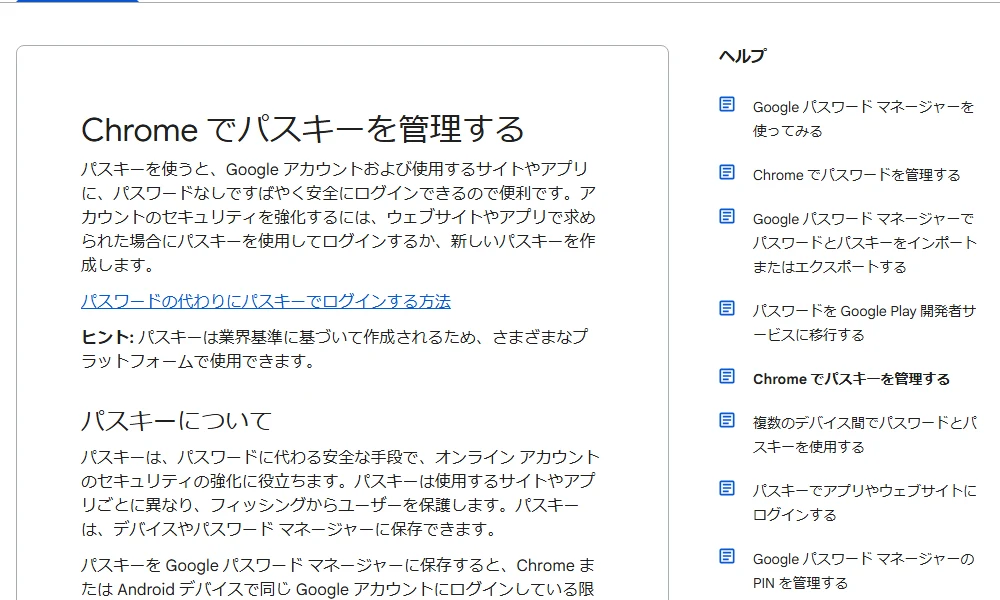
Task: Open 'パスキーでアプリやウェブサイトにログインする' article
Action: pyautogui.click(x=864, y=502)
